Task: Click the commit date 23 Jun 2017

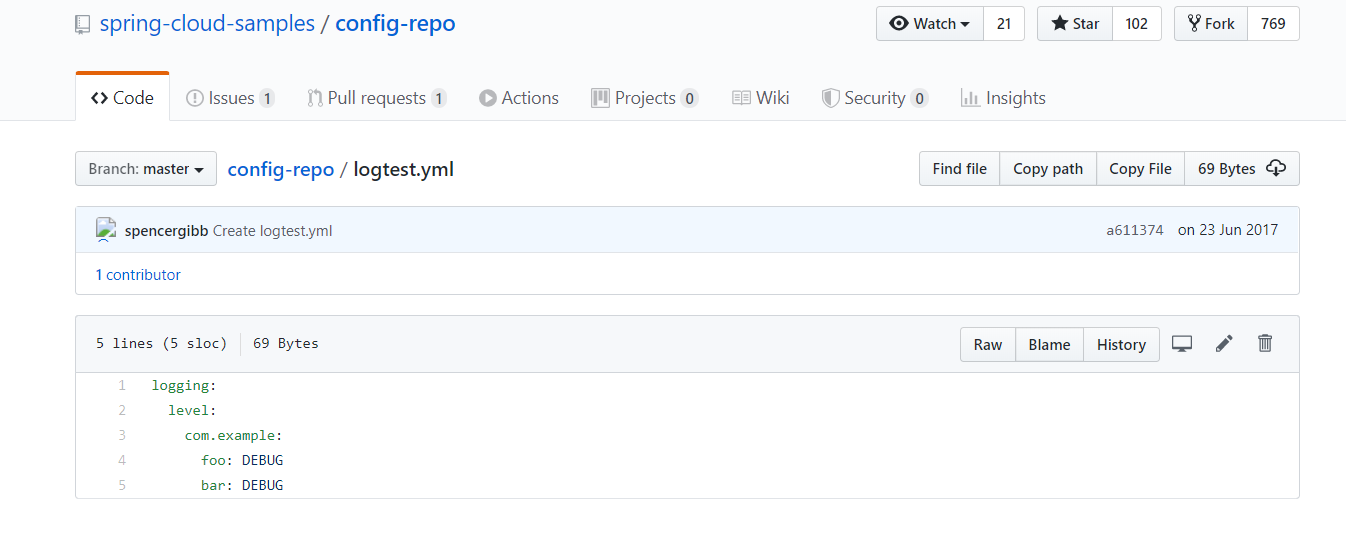Action: 1228,230
